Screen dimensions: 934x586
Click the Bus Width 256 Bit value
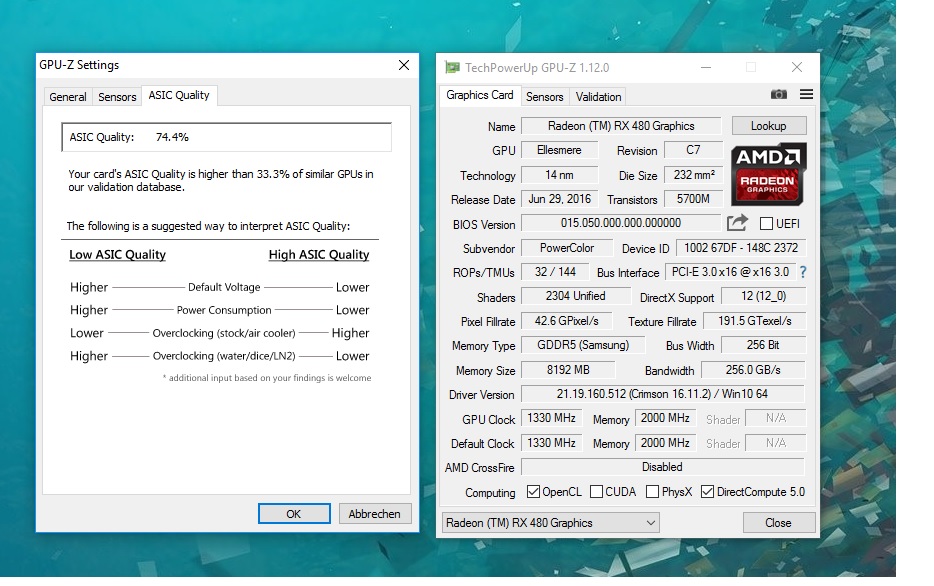click(763, 345)
